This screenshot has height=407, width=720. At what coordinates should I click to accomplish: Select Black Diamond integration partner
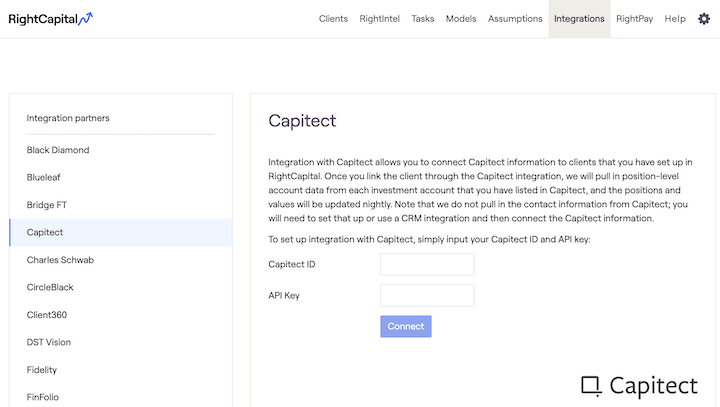[x=58, y=150]
